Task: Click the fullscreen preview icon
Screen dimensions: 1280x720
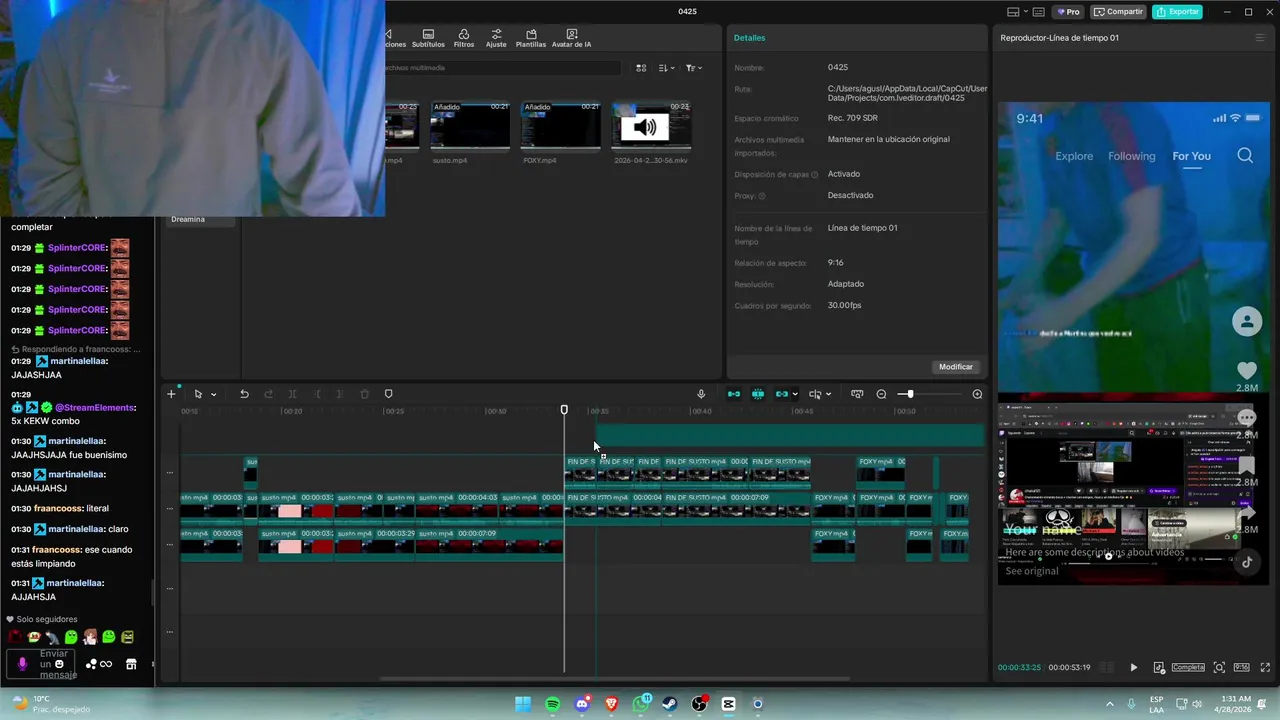Action: click(1263, 667)
